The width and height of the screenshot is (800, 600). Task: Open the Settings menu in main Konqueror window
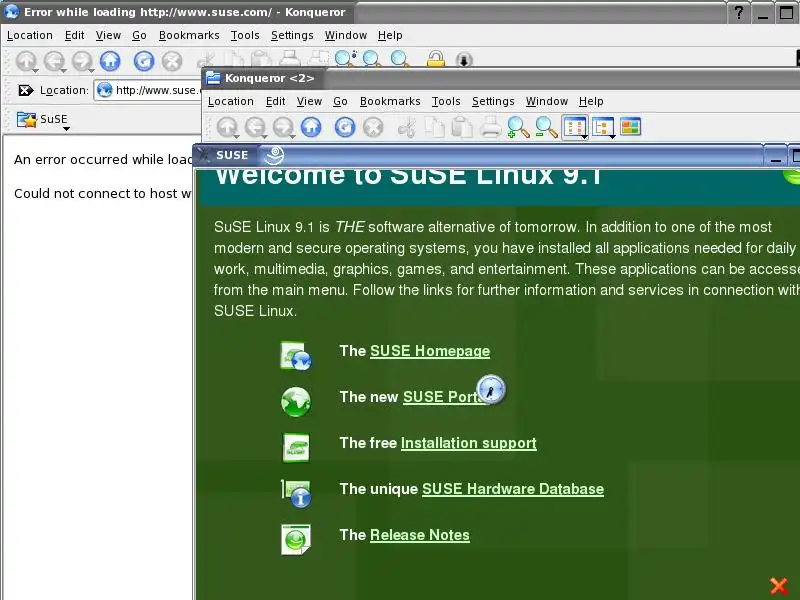(292, 35)
